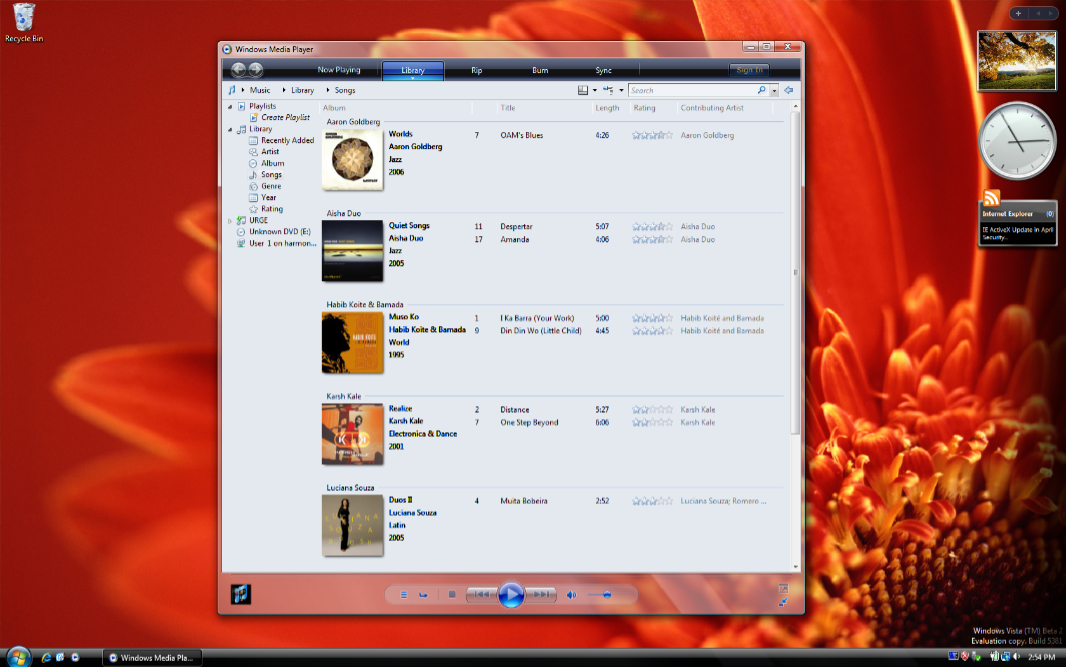Click the Vista Start orb
This screenshot has width=1066, height=667.
[17, 657]
